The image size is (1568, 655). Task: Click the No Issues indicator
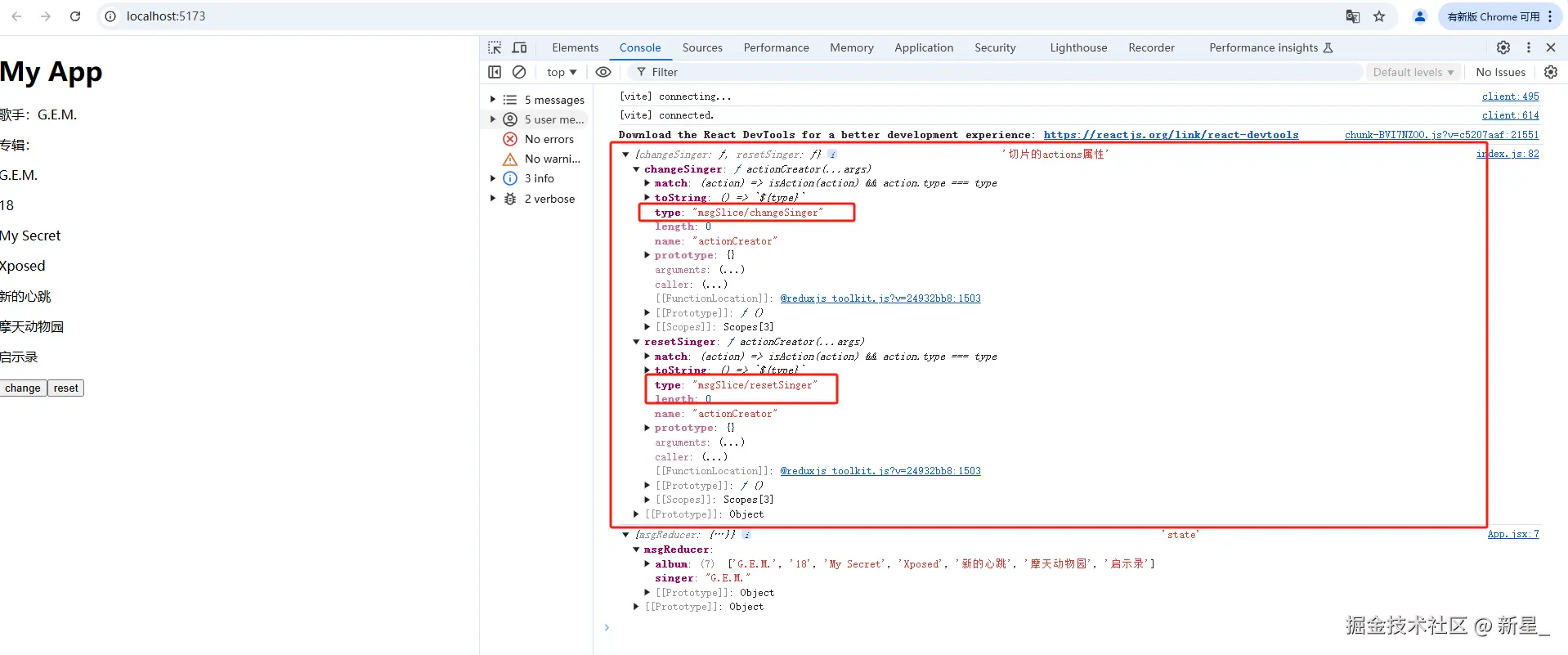(1500, 72)
